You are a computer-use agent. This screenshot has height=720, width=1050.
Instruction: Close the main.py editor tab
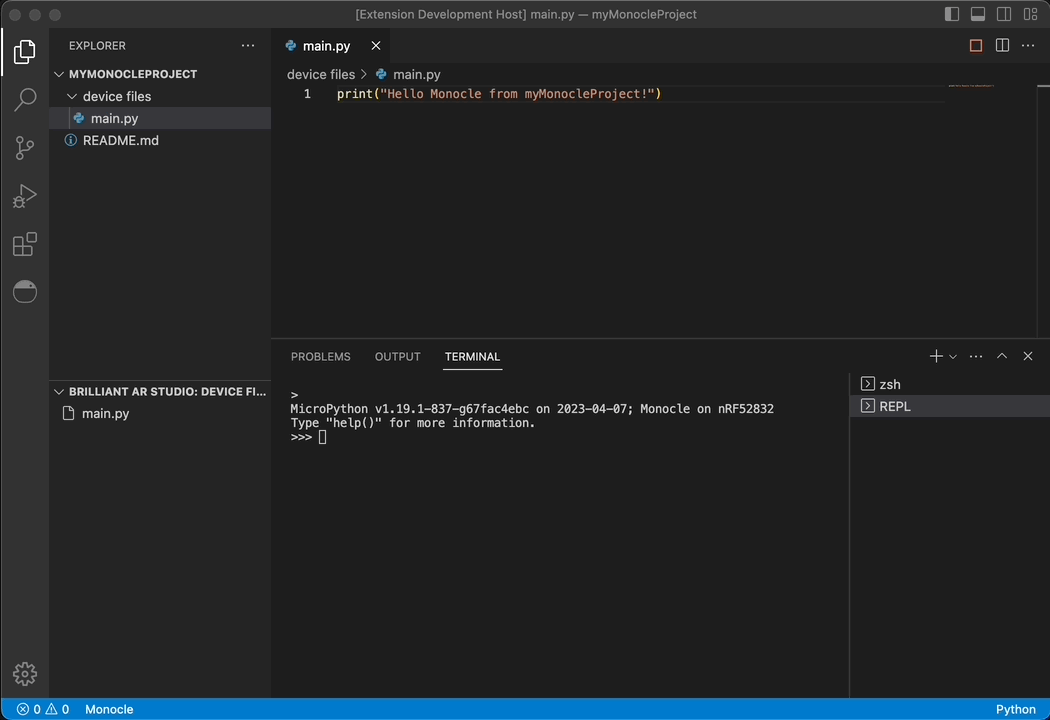[376, 46]
